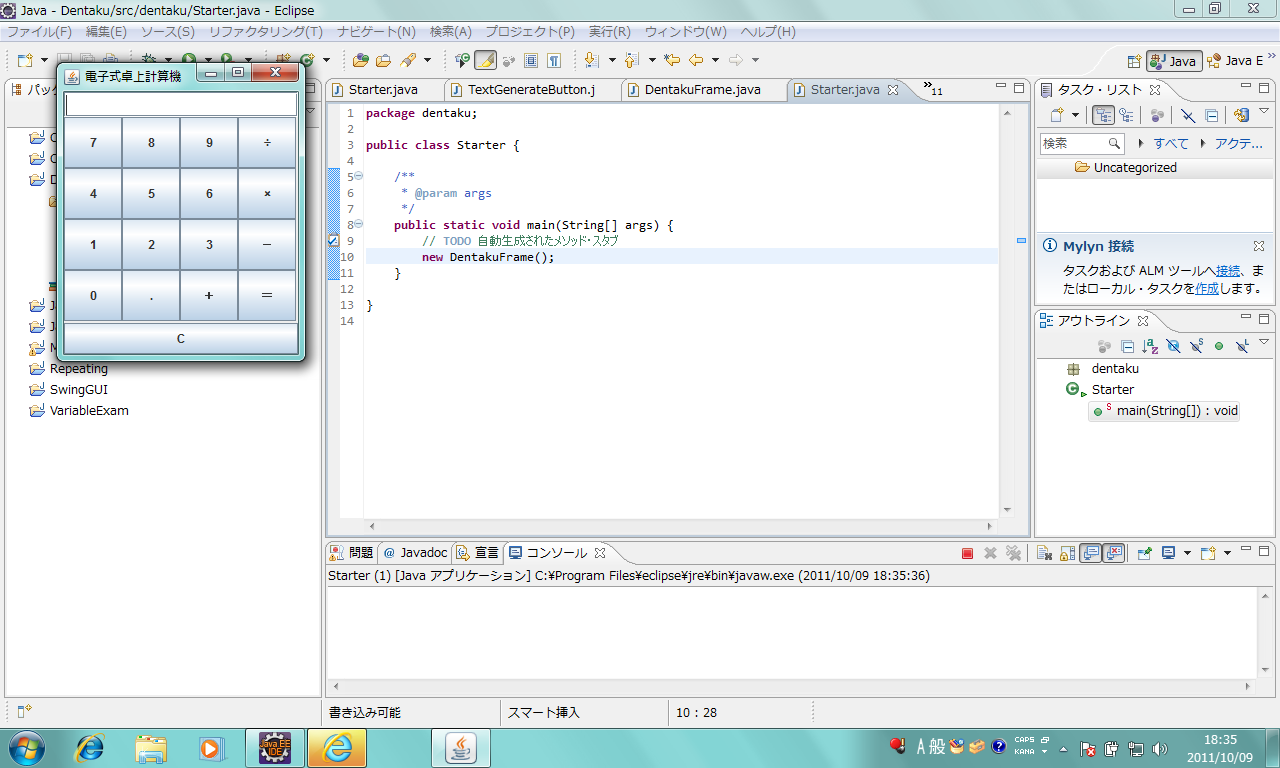
Task: Toggle Mark Occurrences highlighter in the toolbar
Action: tap(485, 60)
